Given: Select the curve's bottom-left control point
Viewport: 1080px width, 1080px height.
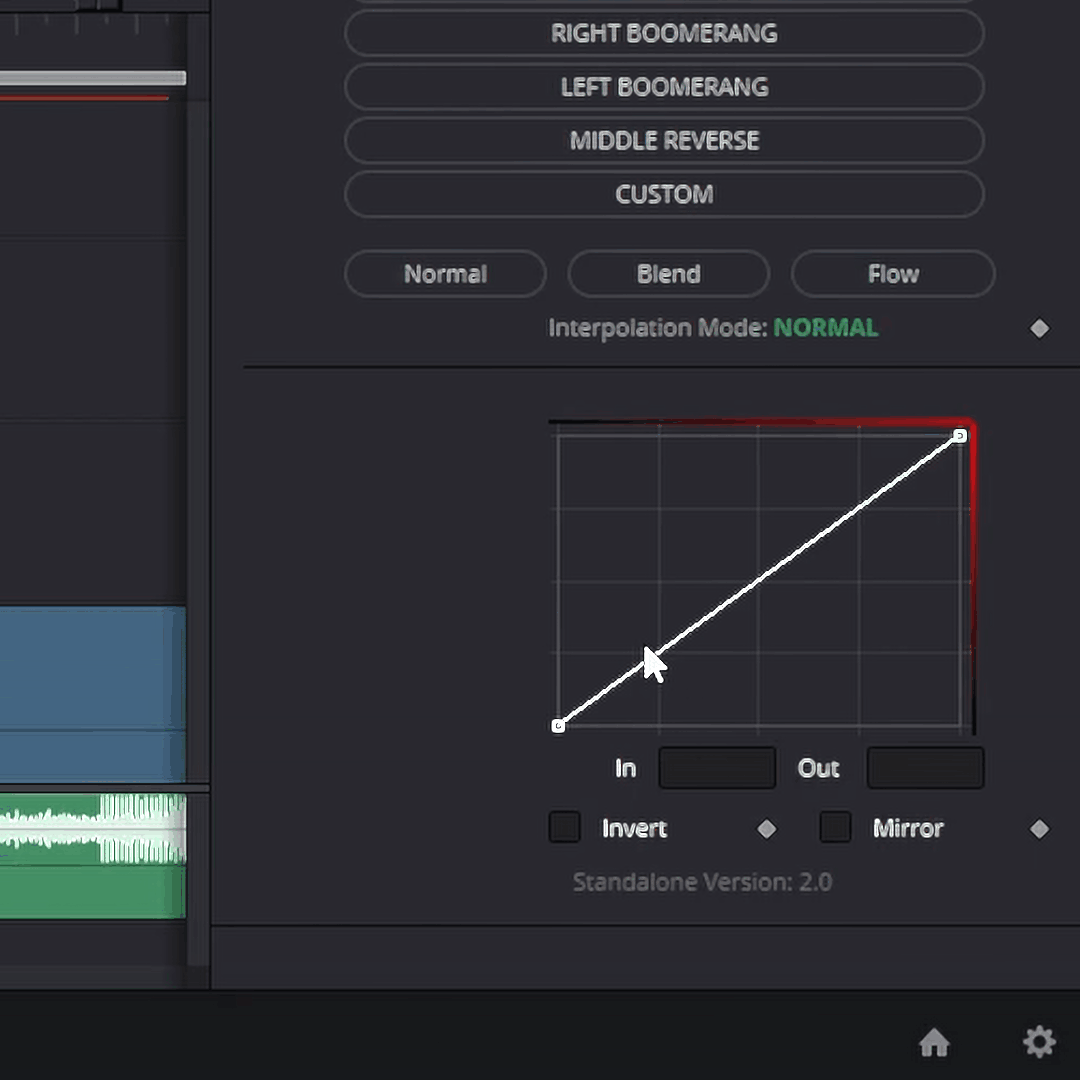Looking at the screenshot, I should (558, 725).
